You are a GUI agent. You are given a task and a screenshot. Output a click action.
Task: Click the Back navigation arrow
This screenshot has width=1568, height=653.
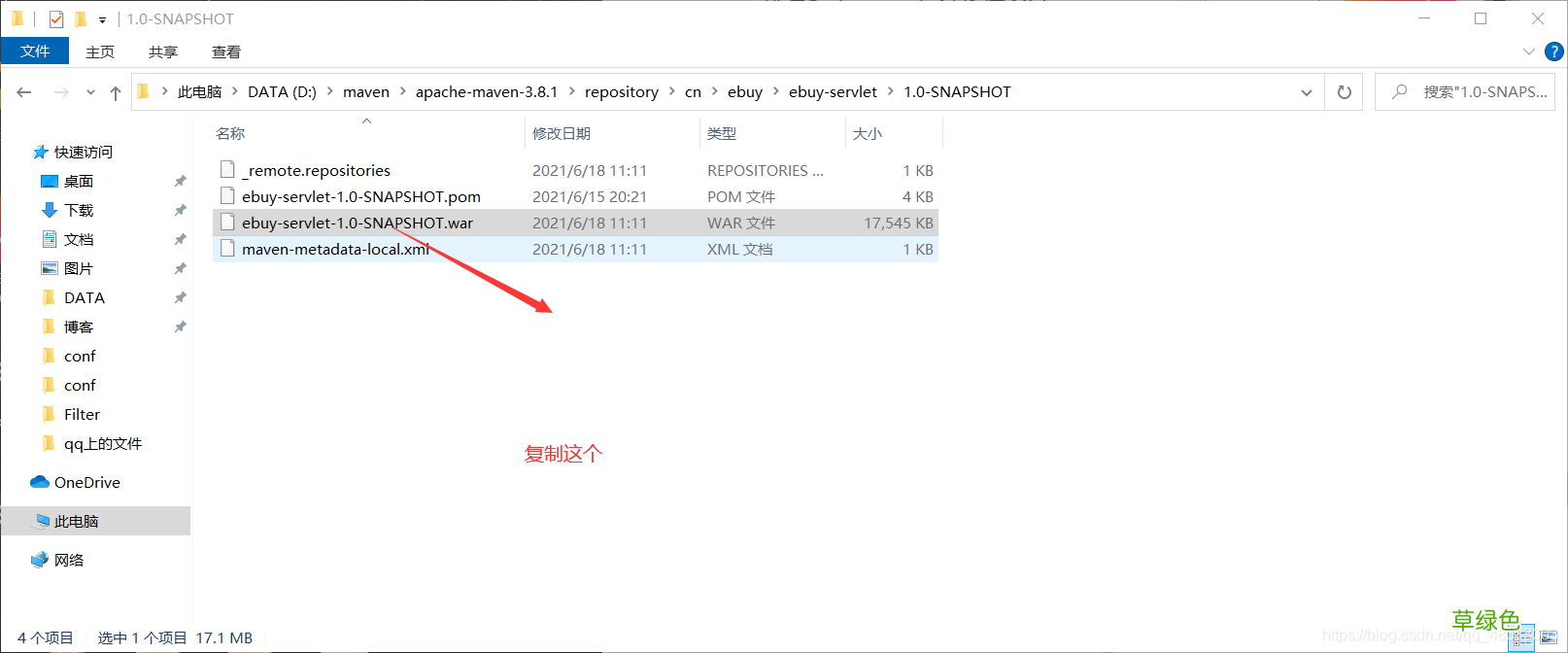(x=24, y=92)
